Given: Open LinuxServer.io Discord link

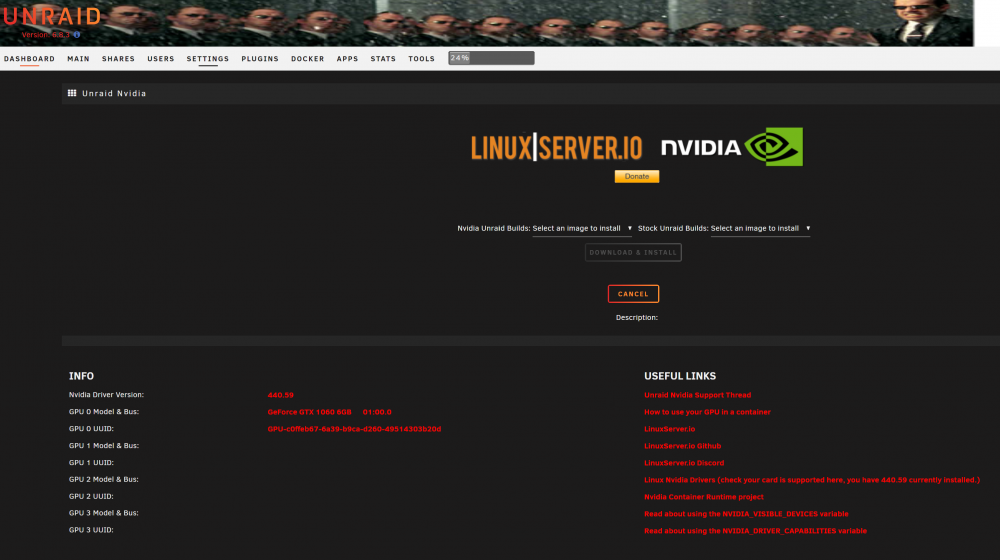Looking at the screenshot, I should [684, 463].
